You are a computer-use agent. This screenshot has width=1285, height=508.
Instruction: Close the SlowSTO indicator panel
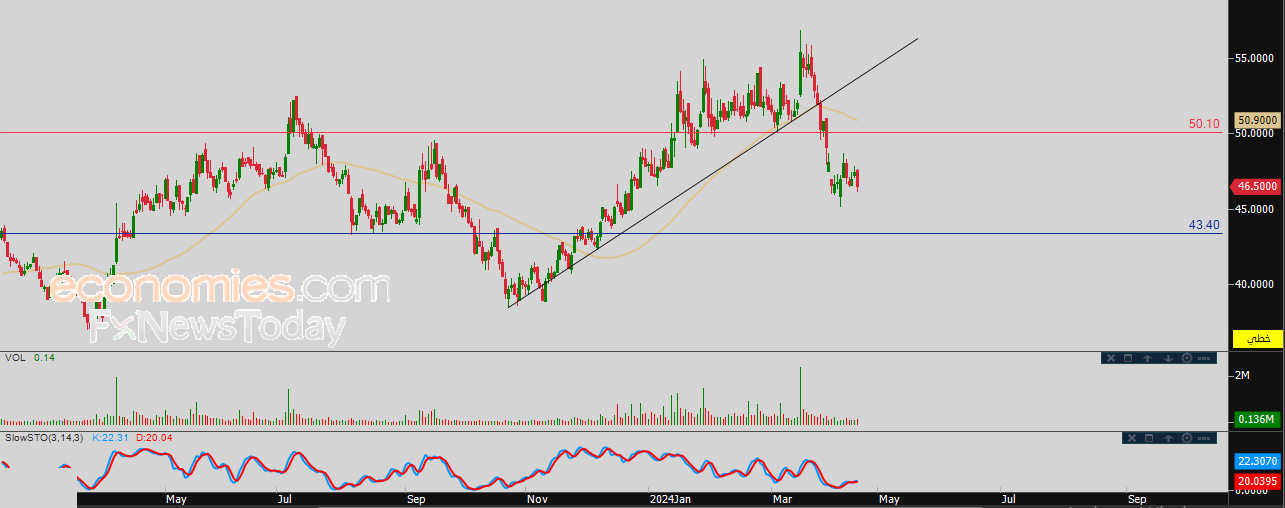point(1132,438)
